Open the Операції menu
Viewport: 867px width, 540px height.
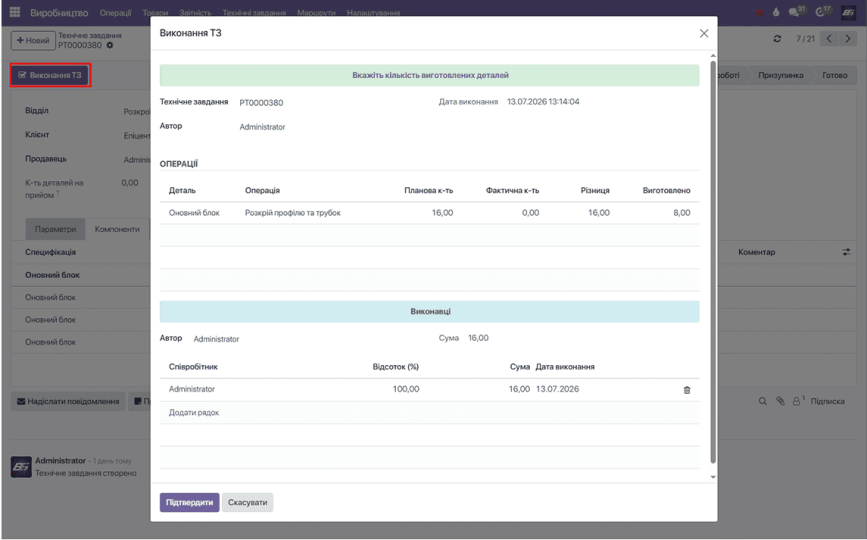click(x=115, y=12)
